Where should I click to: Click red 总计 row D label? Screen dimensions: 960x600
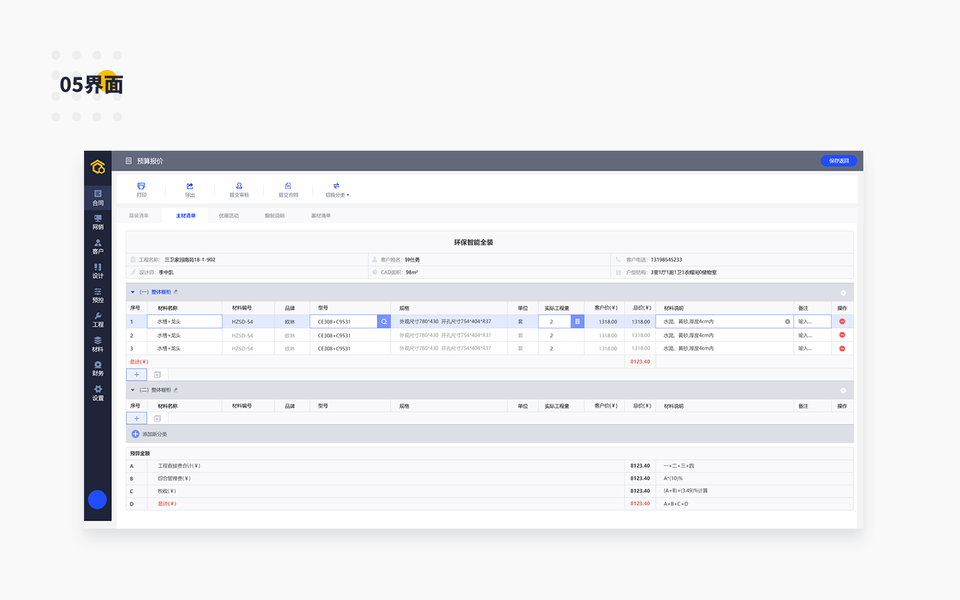tap(167, 504)
